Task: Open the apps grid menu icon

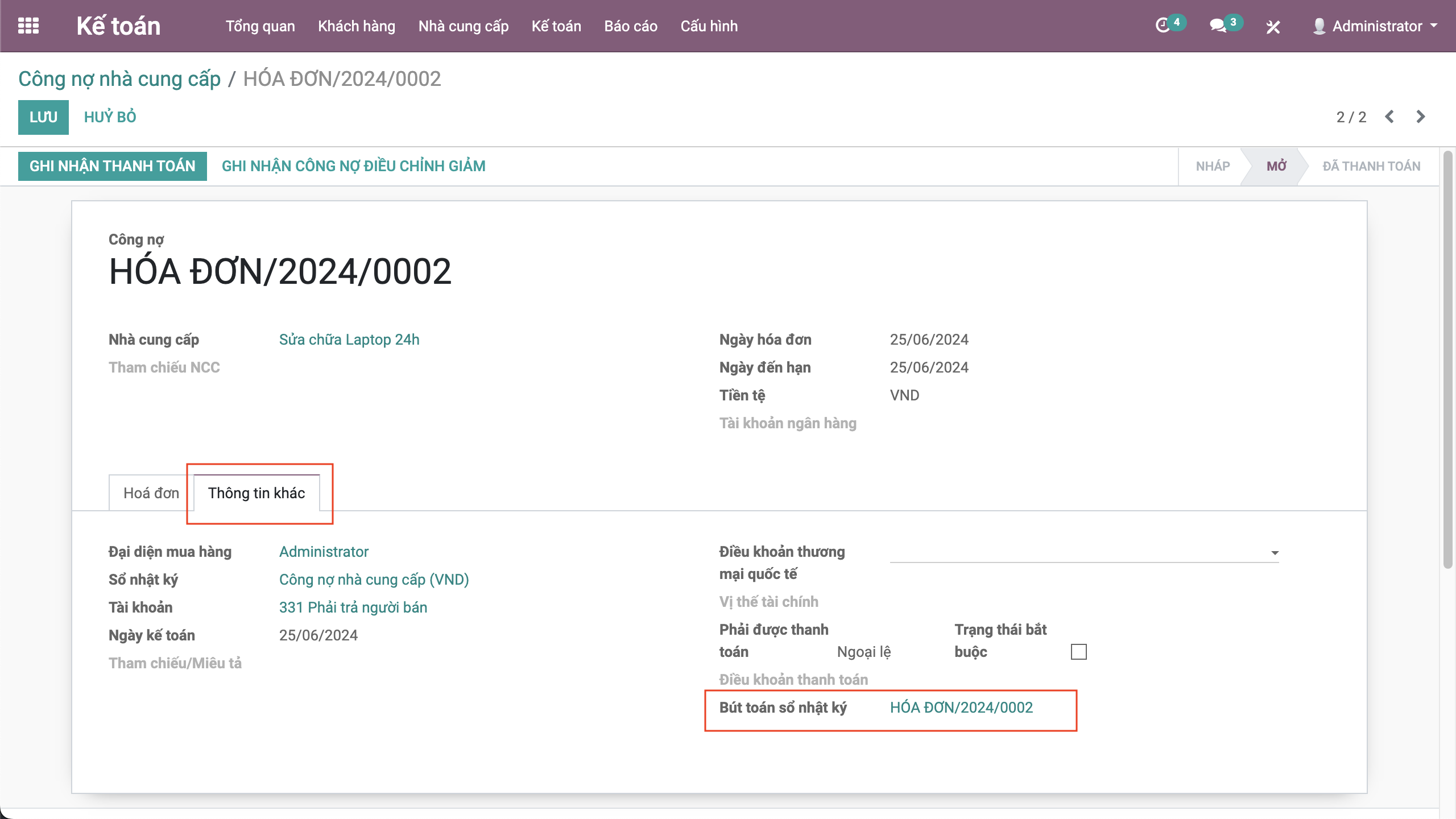Action: click(x=28, y=26)
